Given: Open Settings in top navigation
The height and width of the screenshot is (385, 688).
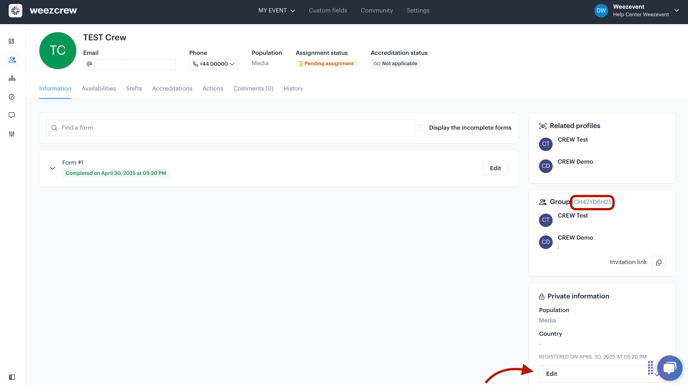Looking at the screenshot, I should pyautogui.click(x=418, y=11).
